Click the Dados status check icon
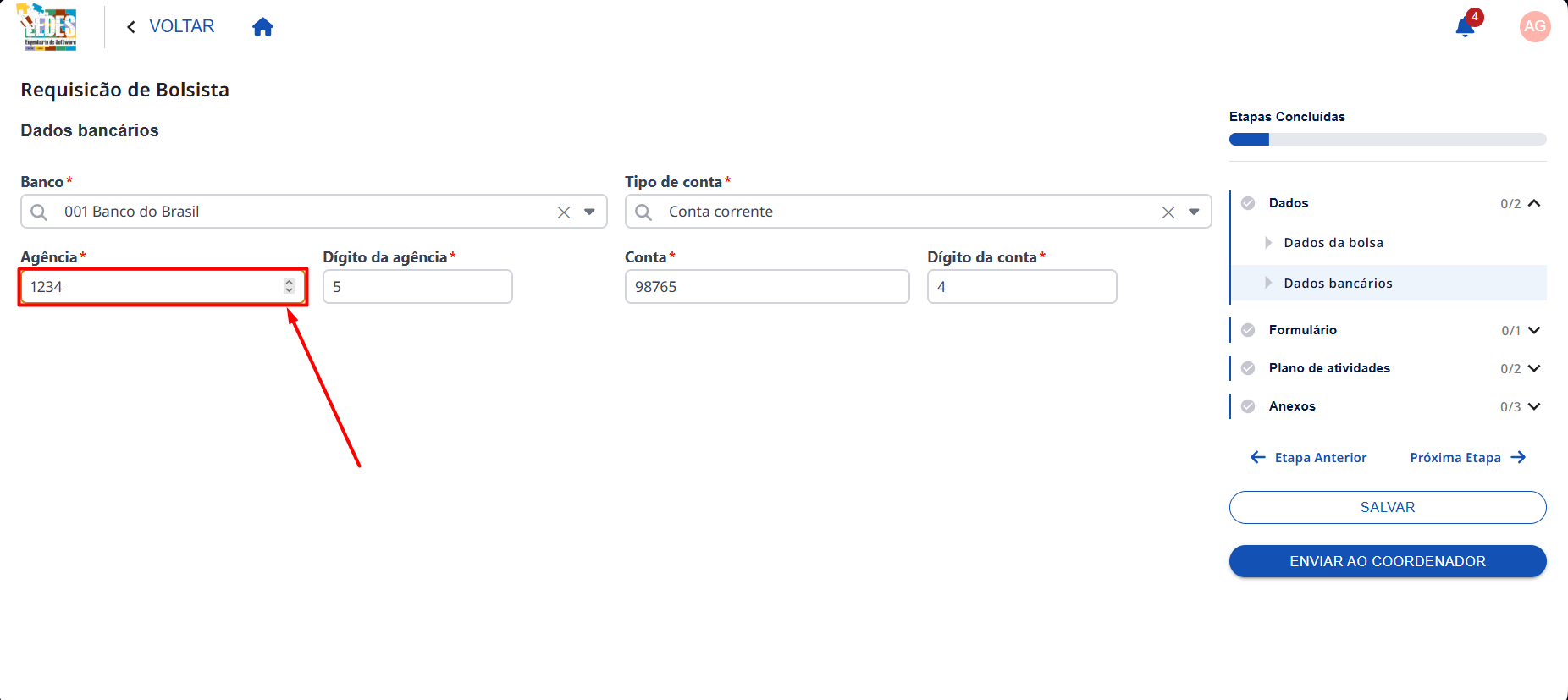1568x700 pixels. pyautogui.click(x=1248, y=203)
